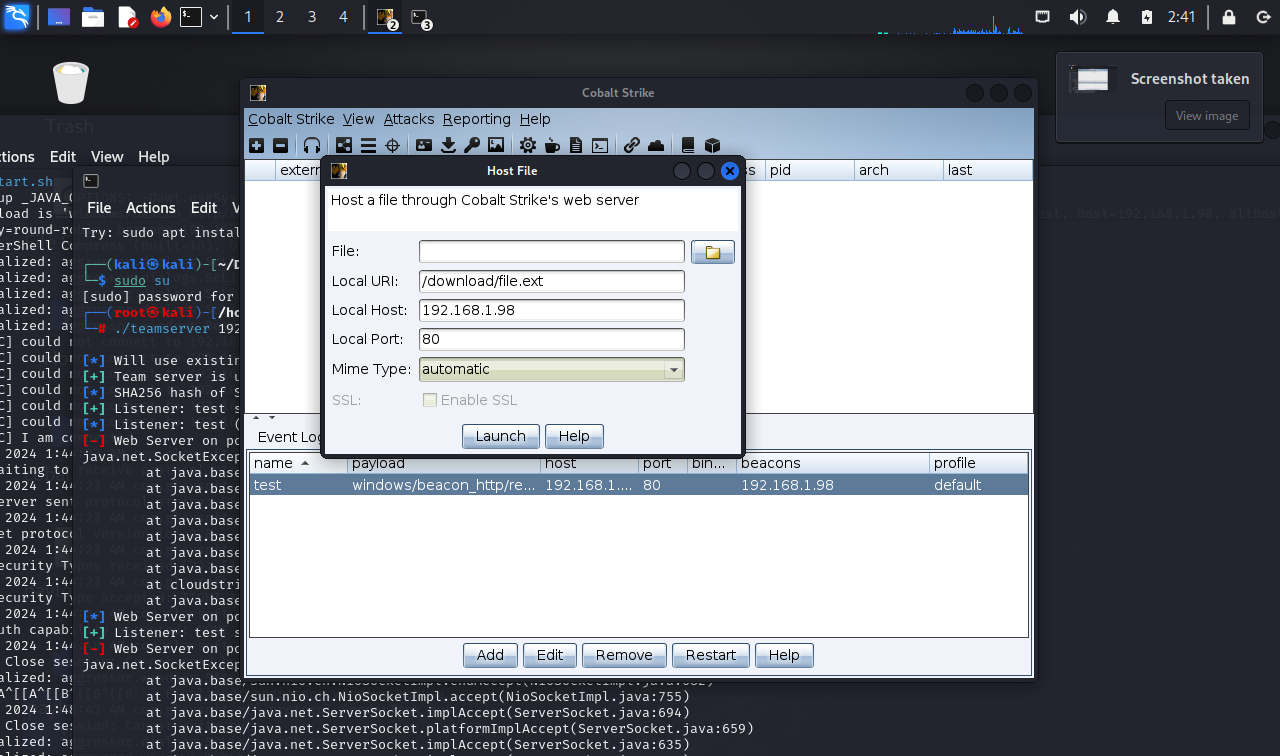Open the manage web server cloud icon
1280x756 pixels.
point(656,145)
